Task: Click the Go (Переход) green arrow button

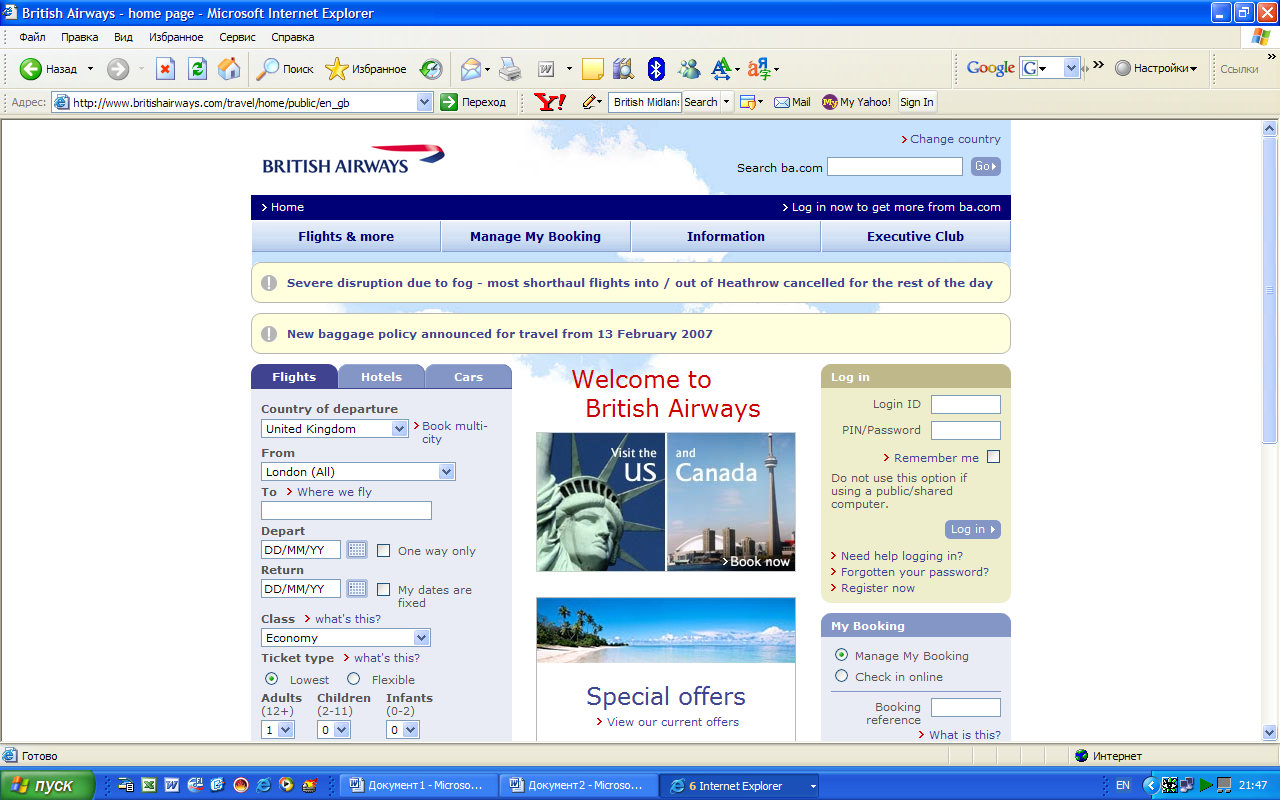Action: click(474, 102)
